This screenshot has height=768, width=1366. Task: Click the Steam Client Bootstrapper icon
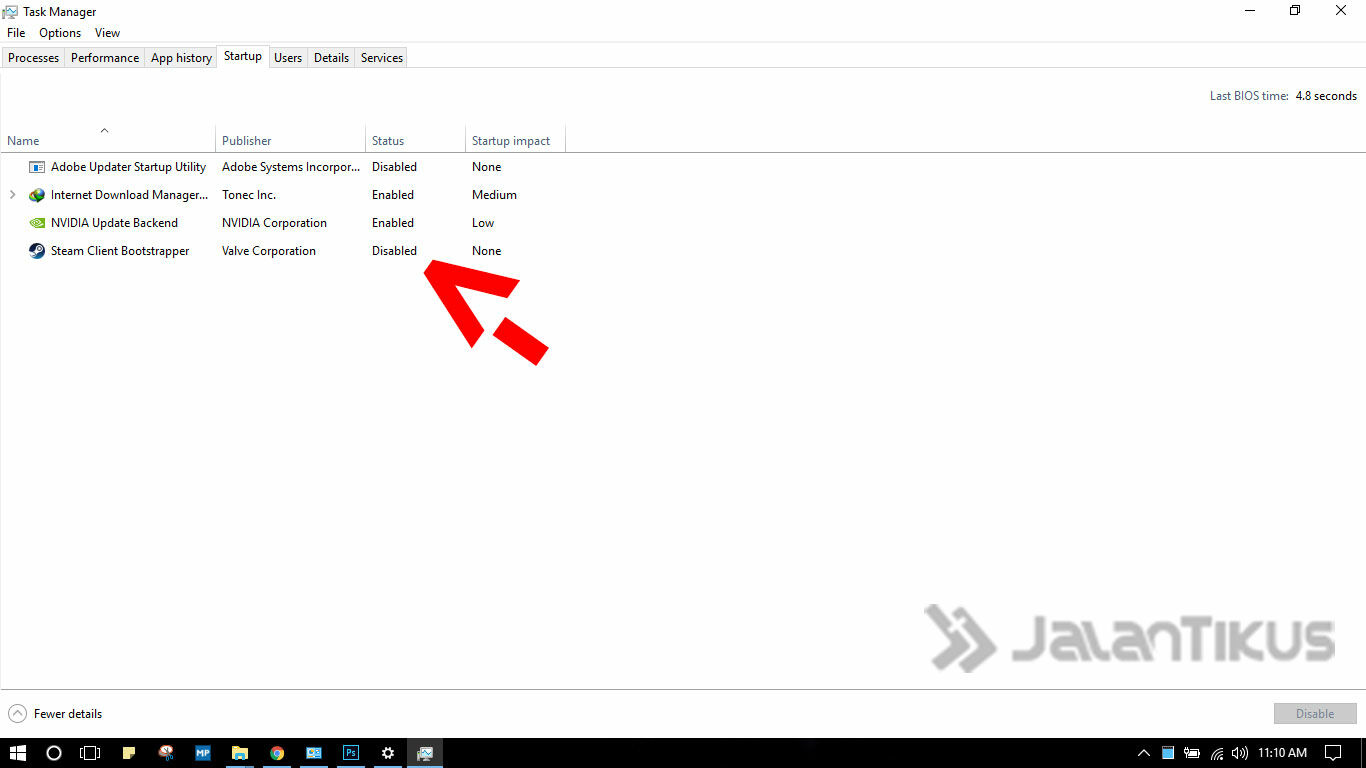37,251
